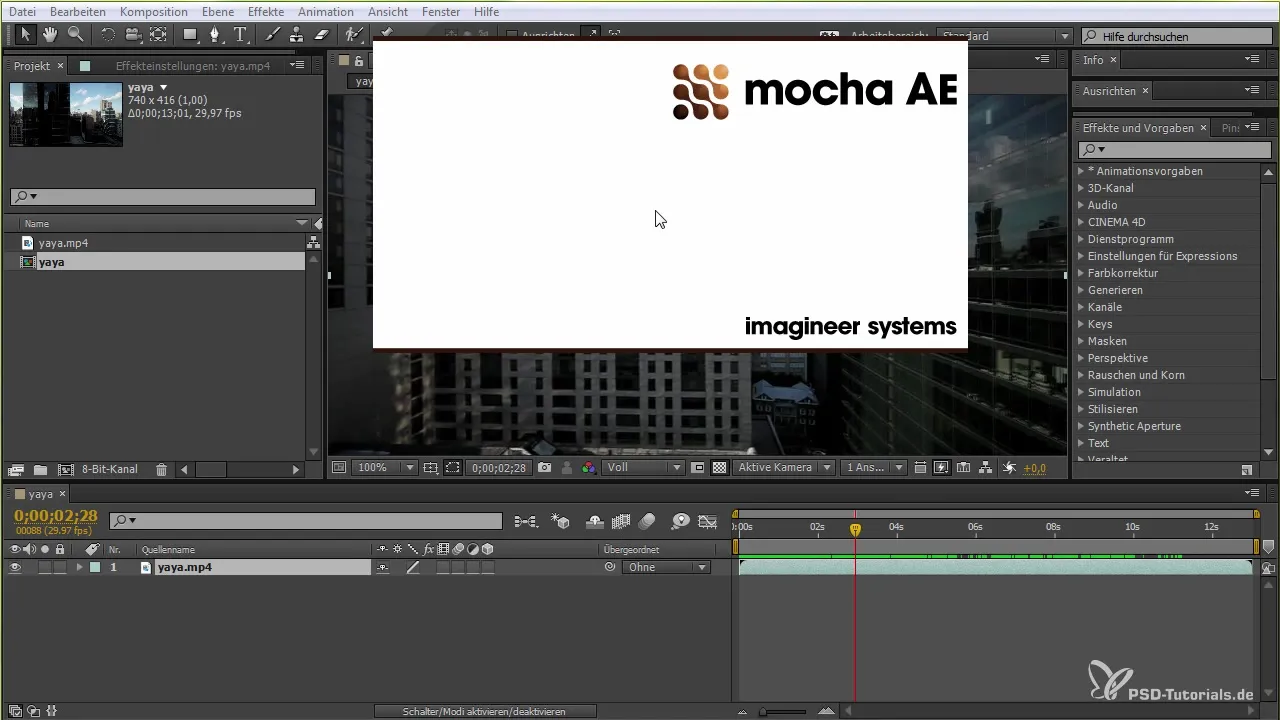The height and width of the screenshot is (720, 1280).
Task: Open the Datei menu
Action: [x=24, y=11]
